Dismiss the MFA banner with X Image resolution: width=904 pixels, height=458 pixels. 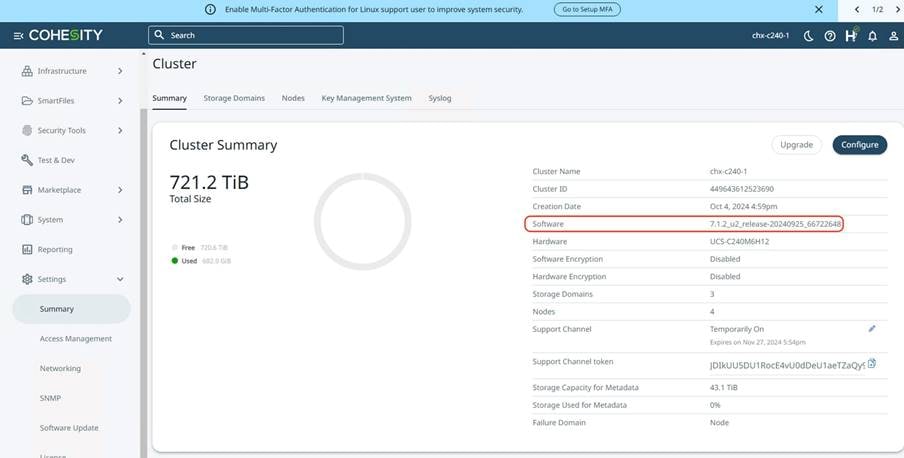(x=819, y=9)
